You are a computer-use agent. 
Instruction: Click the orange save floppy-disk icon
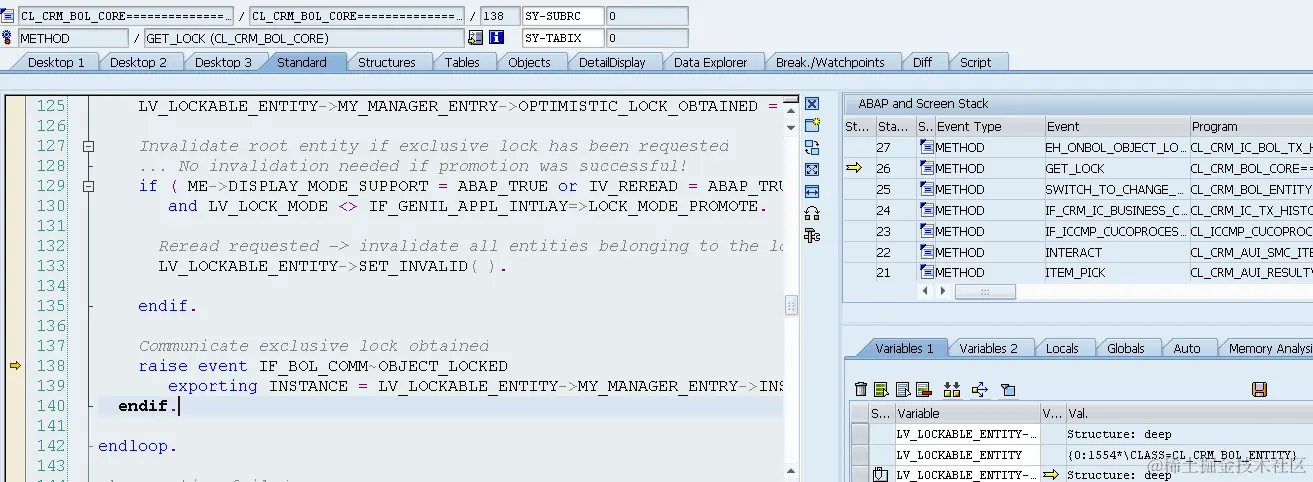[1260, 389]
